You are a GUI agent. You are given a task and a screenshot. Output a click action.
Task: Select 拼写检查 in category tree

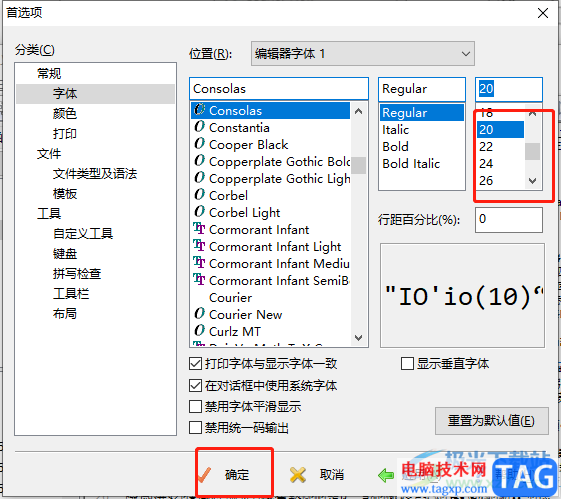point(77,274)
